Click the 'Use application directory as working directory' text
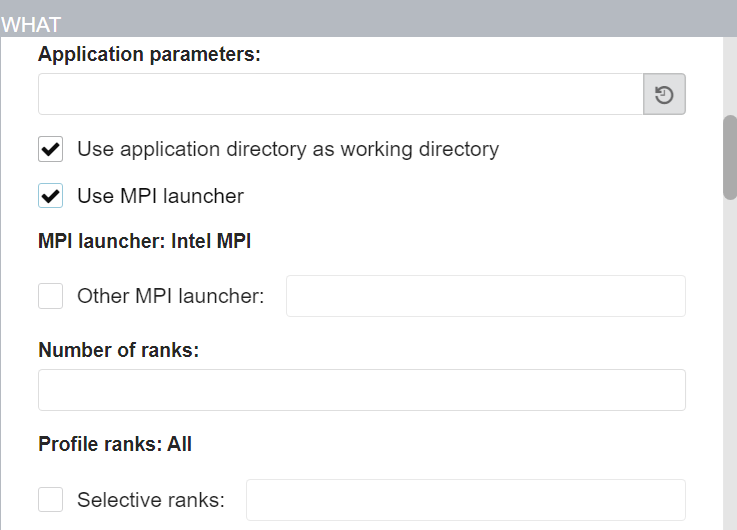 [288, 149]
